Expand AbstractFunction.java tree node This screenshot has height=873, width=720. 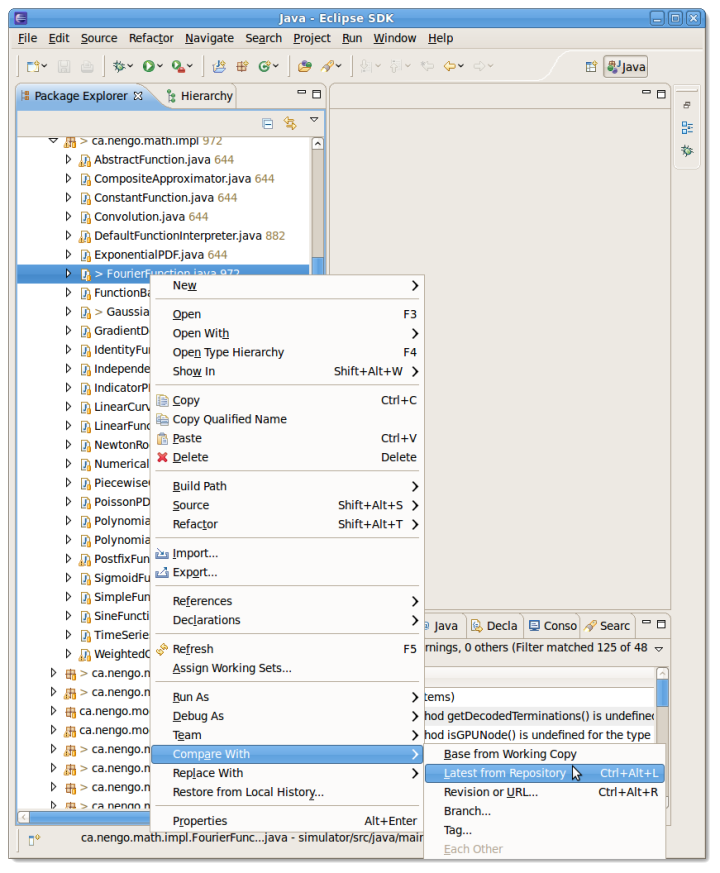pyautogui.click(x=68, y=160)
